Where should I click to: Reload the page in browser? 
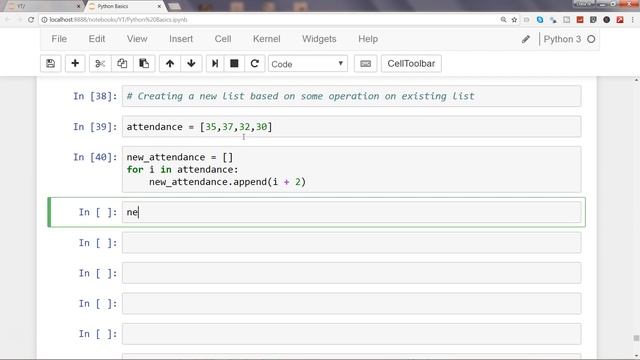31,20
